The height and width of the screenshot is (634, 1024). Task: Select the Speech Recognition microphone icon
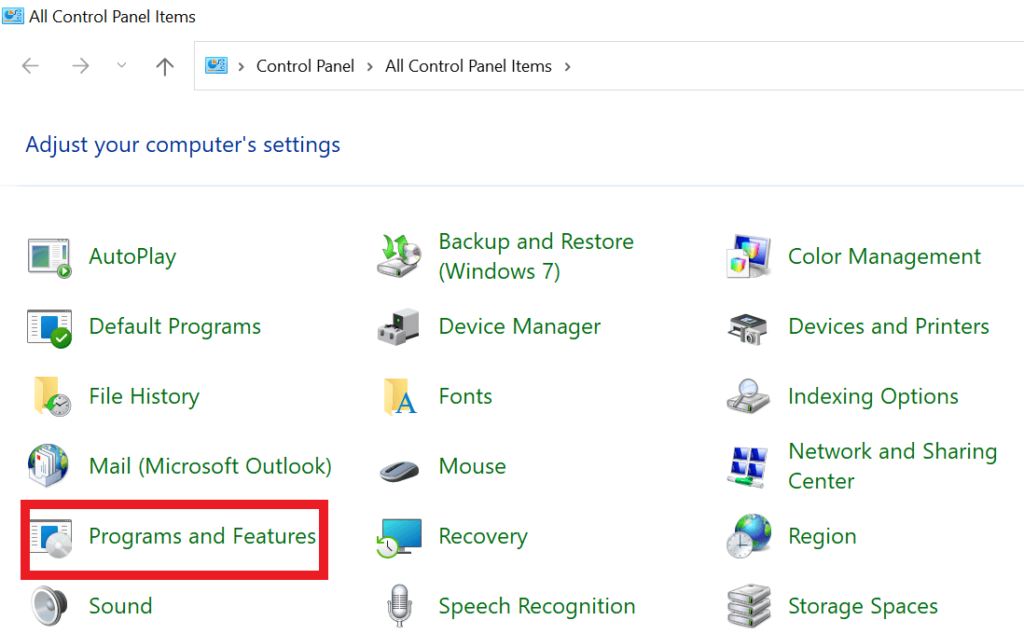(x=399, y=606)
